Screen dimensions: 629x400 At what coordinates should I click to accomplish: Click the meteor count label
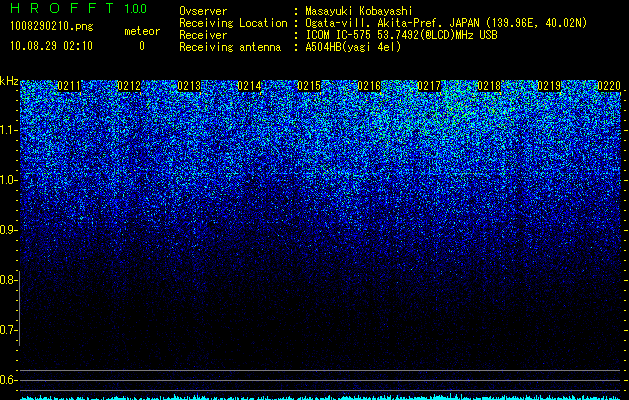pos(142,31)
